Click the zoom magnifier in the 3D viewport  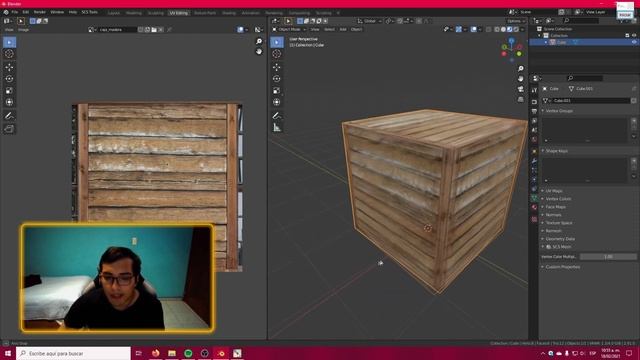pyautogui.click(x=520, y=69)
